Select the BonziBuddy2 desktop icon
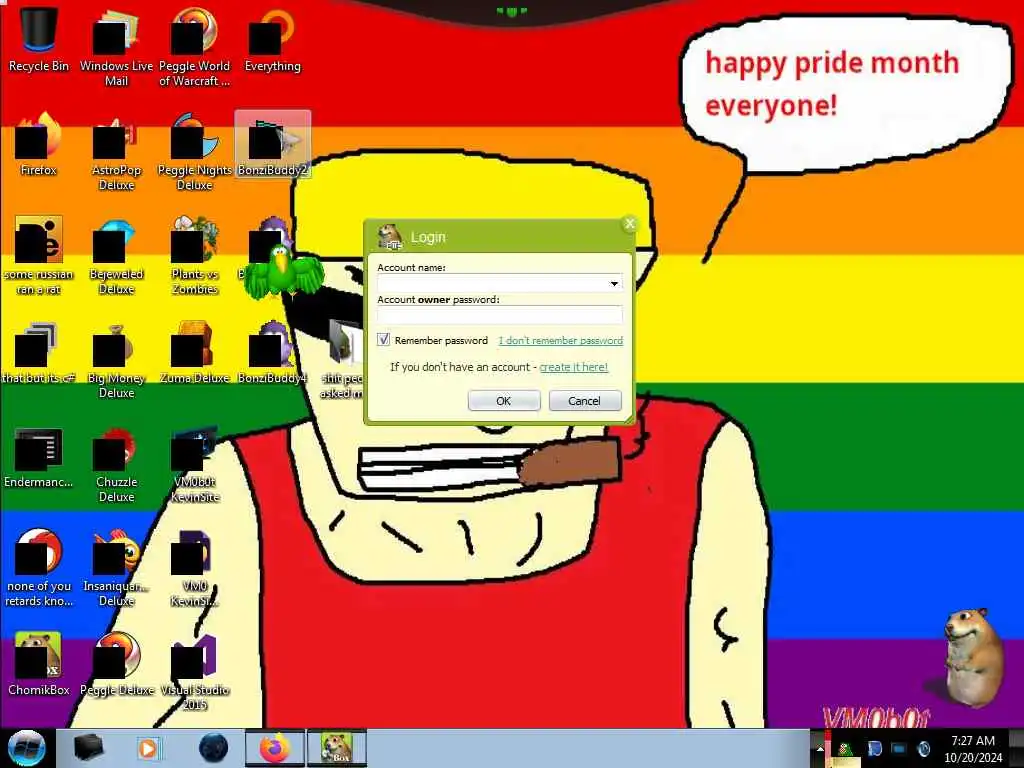This screenshot has width=1024, height=768. (x=272, y=144)
